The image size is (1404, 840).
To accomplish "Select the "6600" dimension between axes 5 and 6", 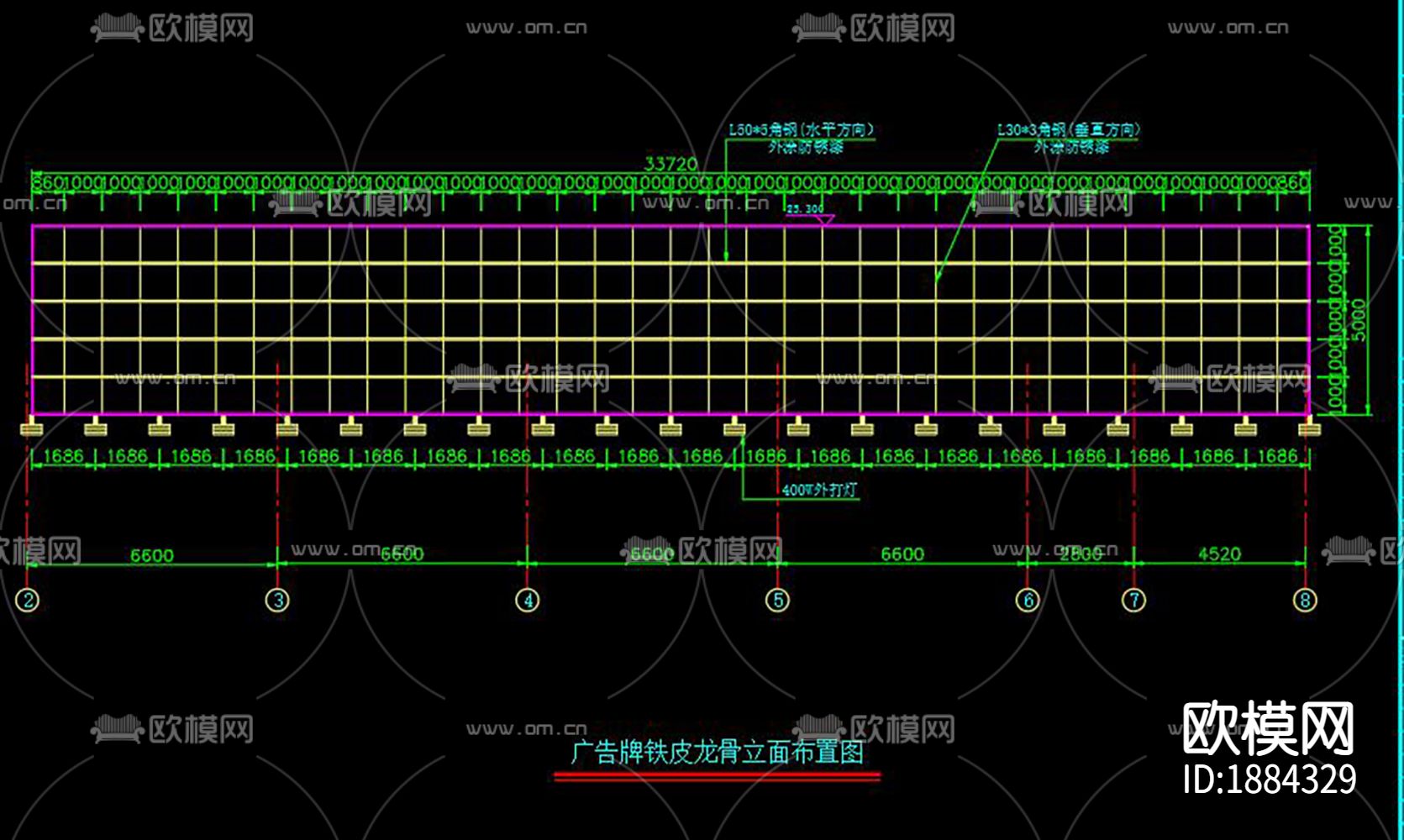I will point(902,554).
